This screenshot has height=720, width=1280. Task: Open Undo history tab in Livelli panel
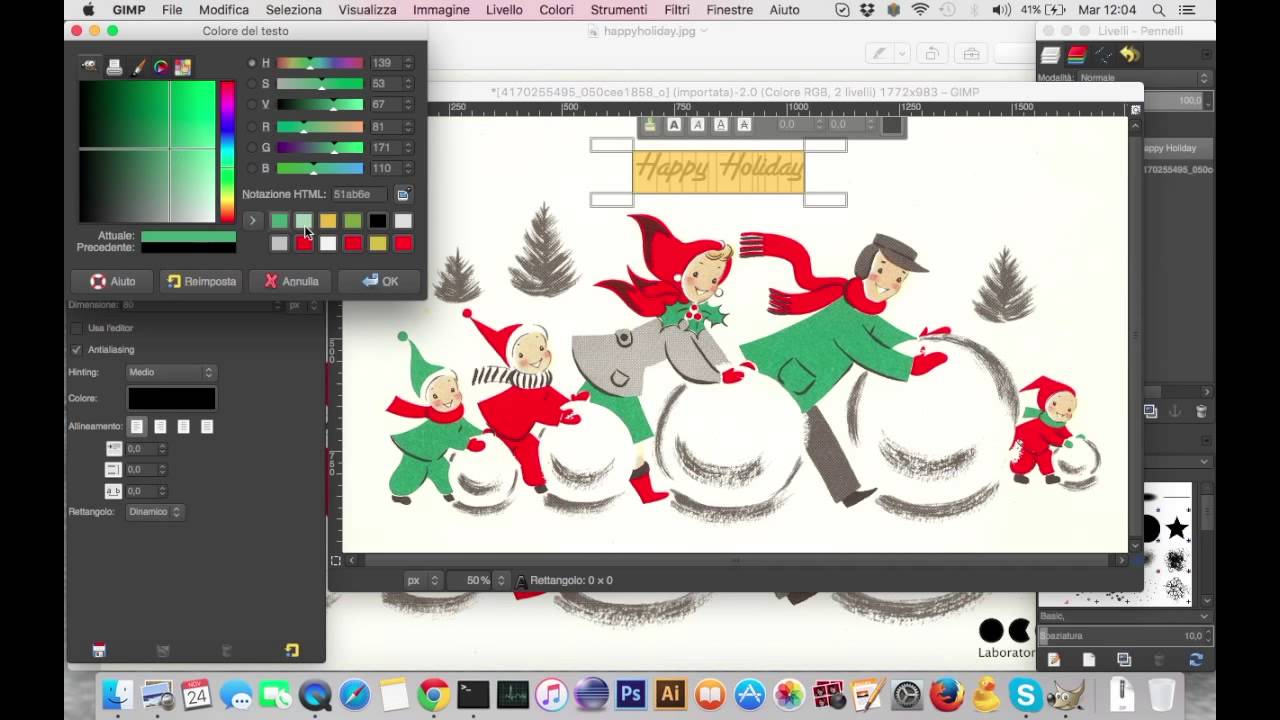click(x=1130, y=55)
